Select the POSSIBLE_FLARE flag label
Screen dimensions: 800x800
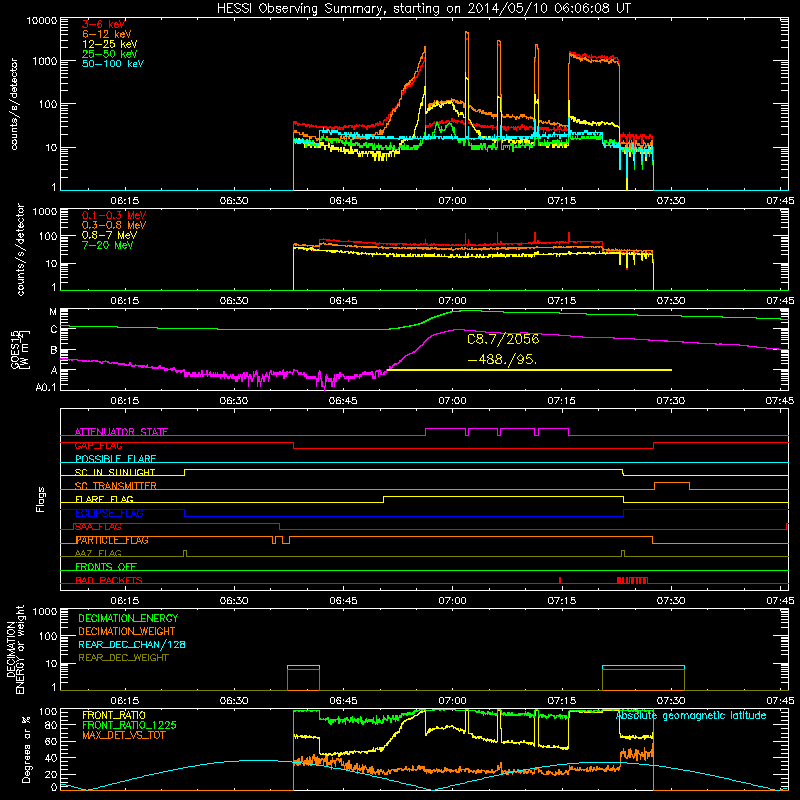(115, 459)
